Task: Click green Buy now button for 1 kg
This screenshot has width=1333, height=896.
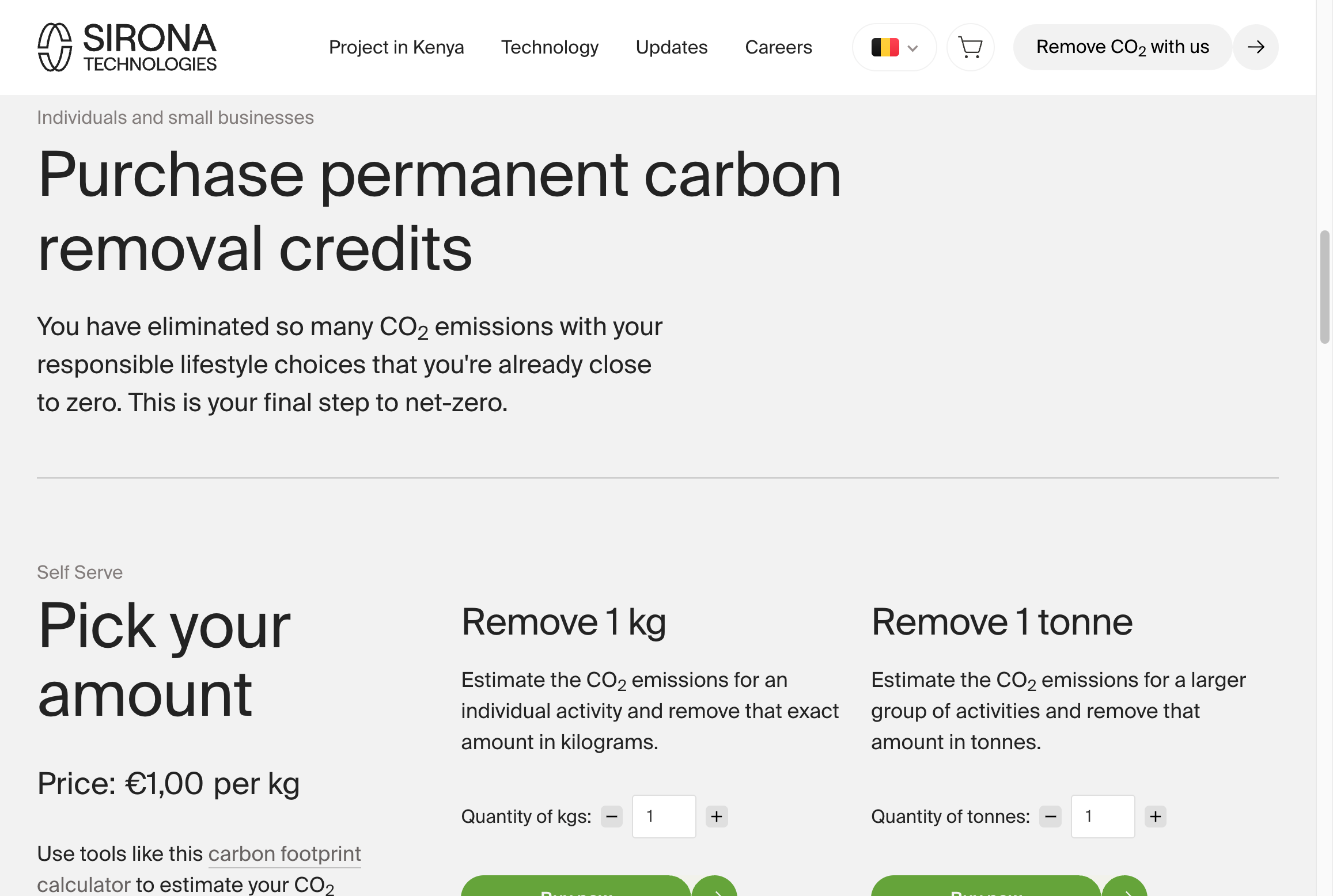Action: tap(576, 888)
